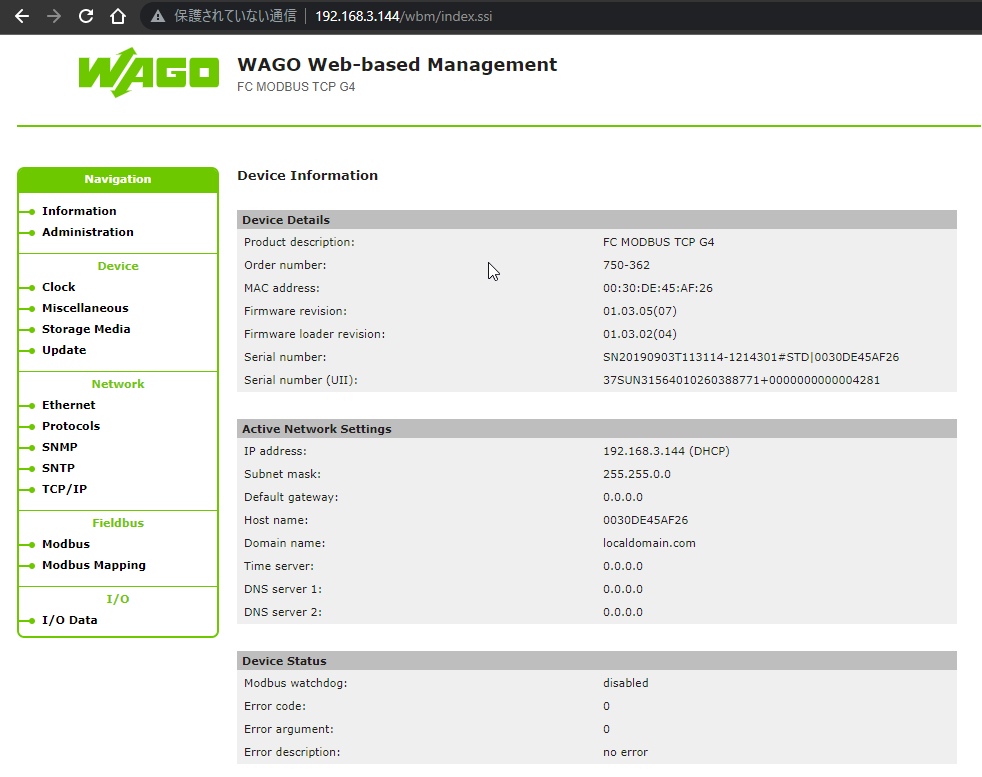Click the browser forward arrow
The height and width of the screenshot is (777, 982).
point(54,16)
